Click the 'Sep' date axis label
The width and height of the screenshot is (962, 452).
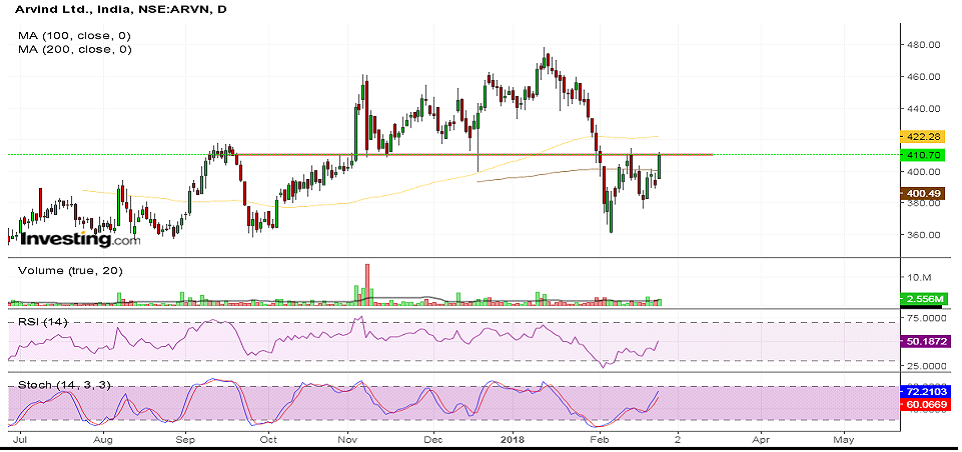point(185,440)
